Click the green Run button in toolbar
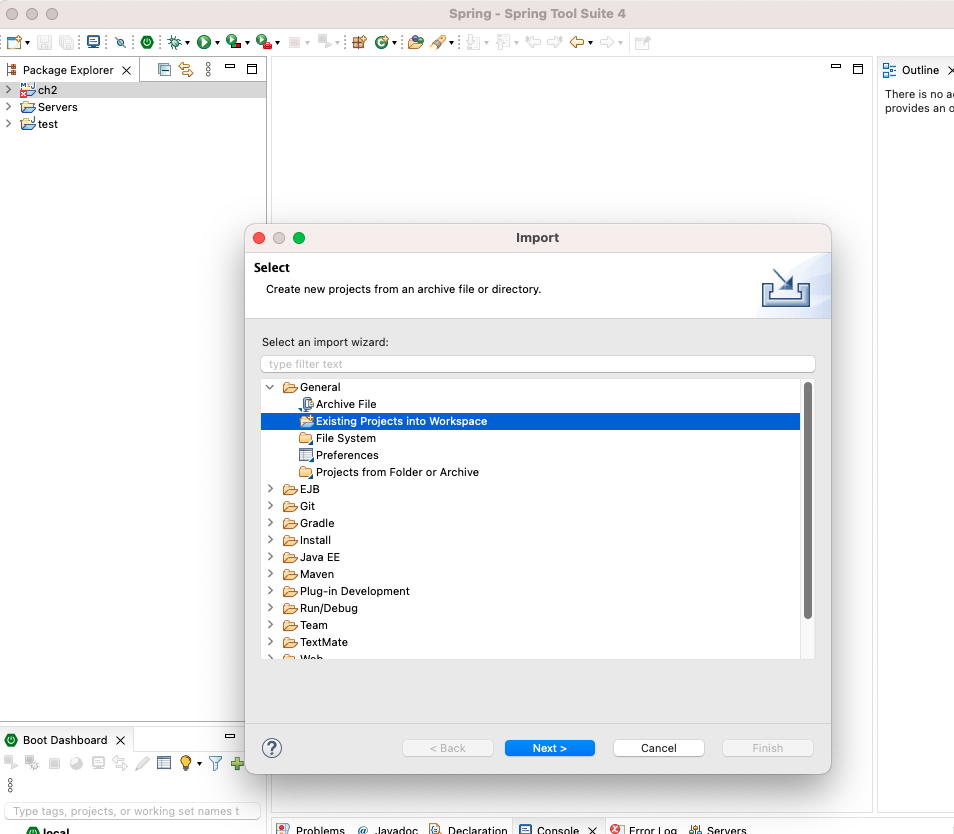 204,42
